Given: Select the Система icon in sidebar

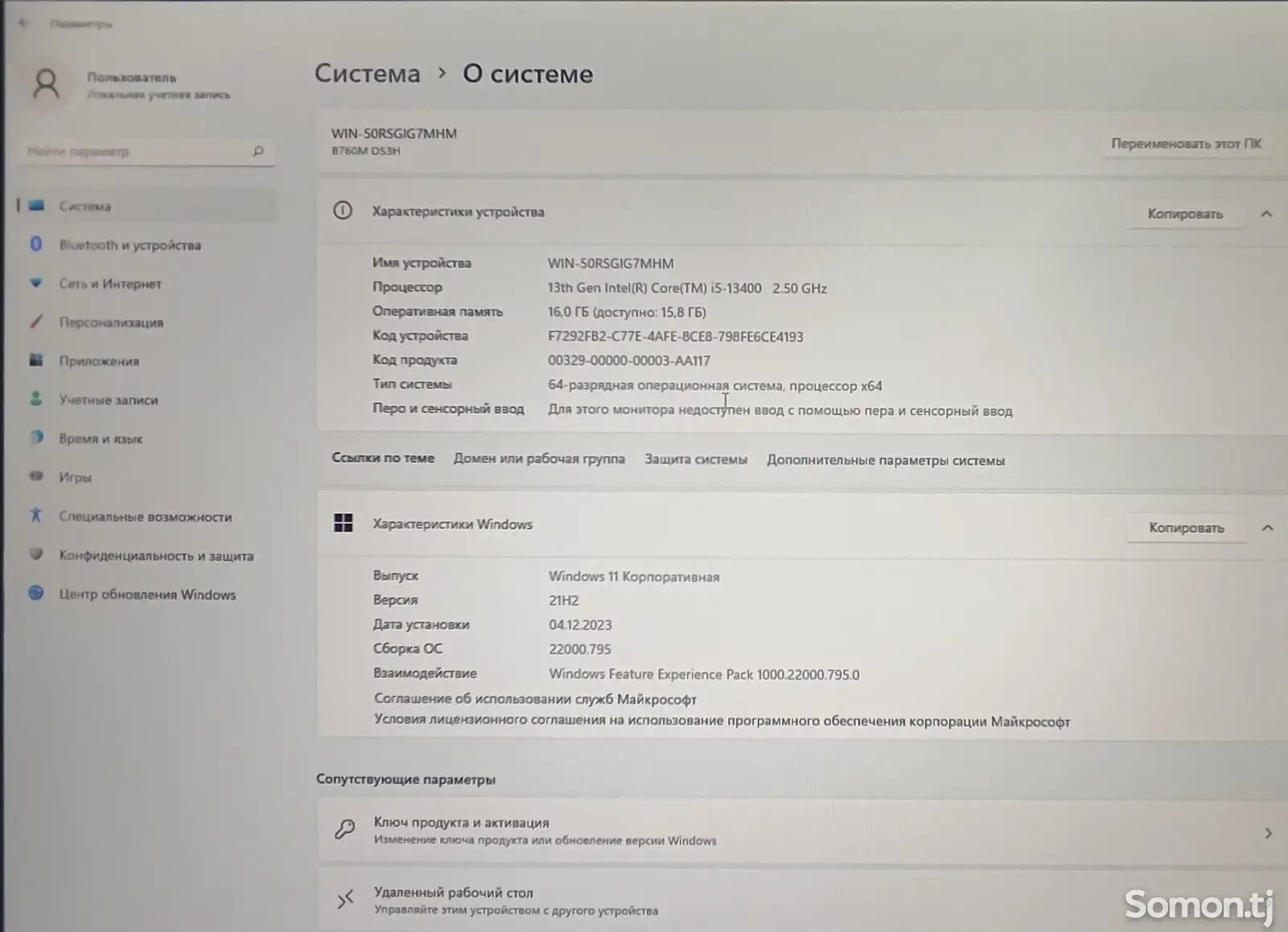Looking at the screenshot, I should 36,205.
